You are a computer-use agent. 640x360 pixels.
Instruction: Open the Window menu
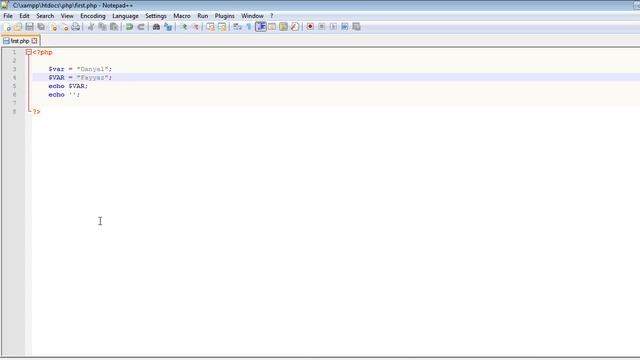tap(252, 16)
